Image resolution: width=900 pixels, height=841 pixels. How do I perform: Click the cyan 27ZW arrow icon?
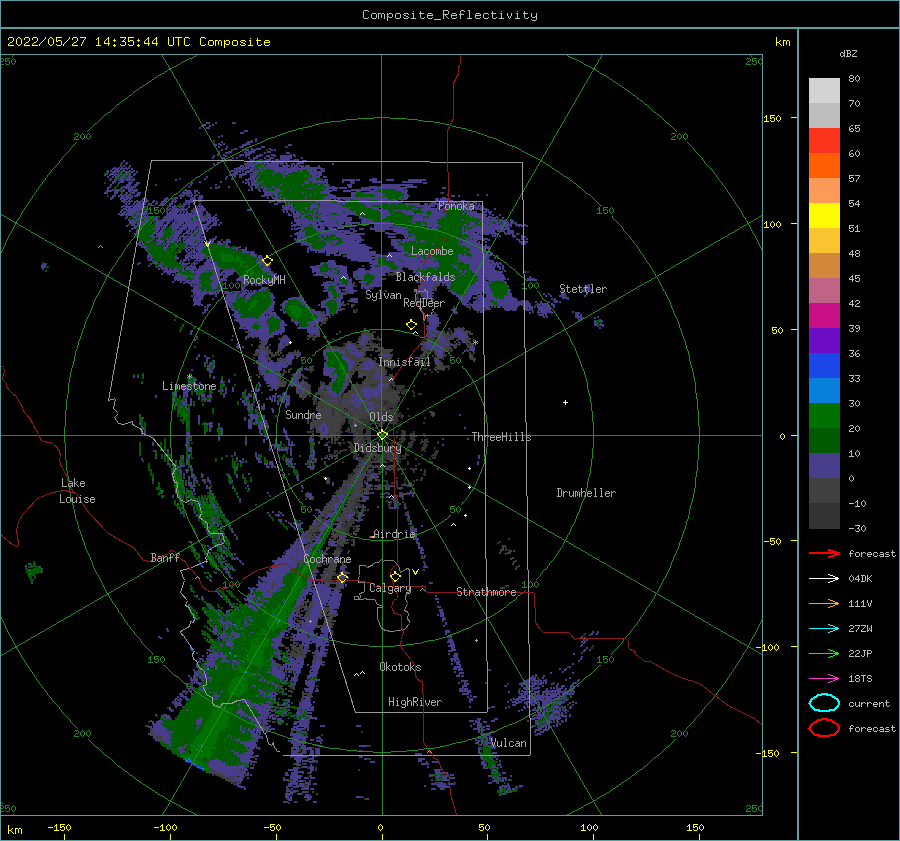pos(824,629)
